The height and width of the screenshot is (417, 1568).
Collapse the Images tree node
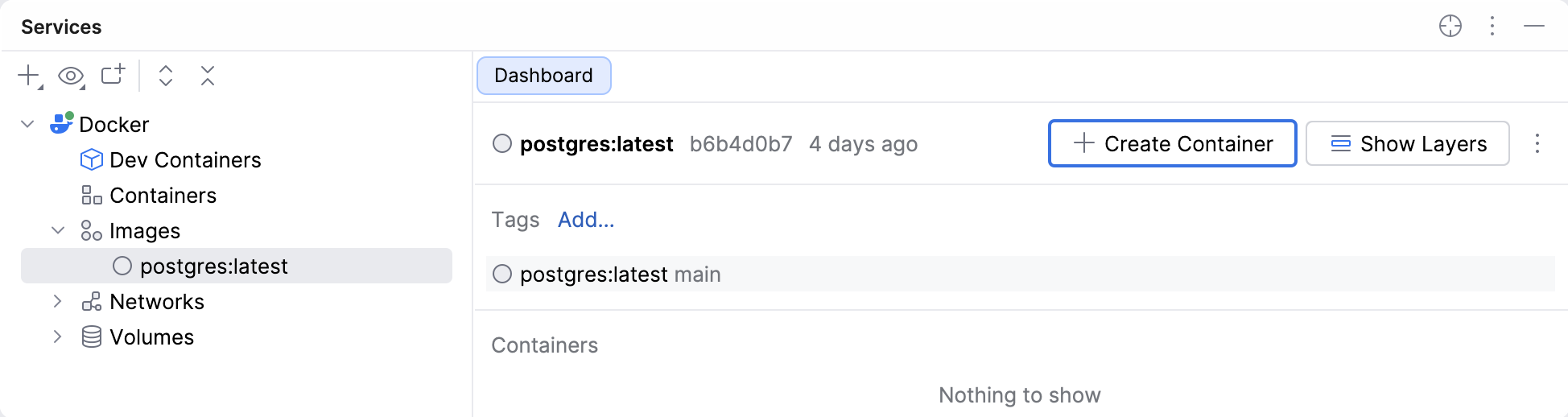tap(58, 231)
